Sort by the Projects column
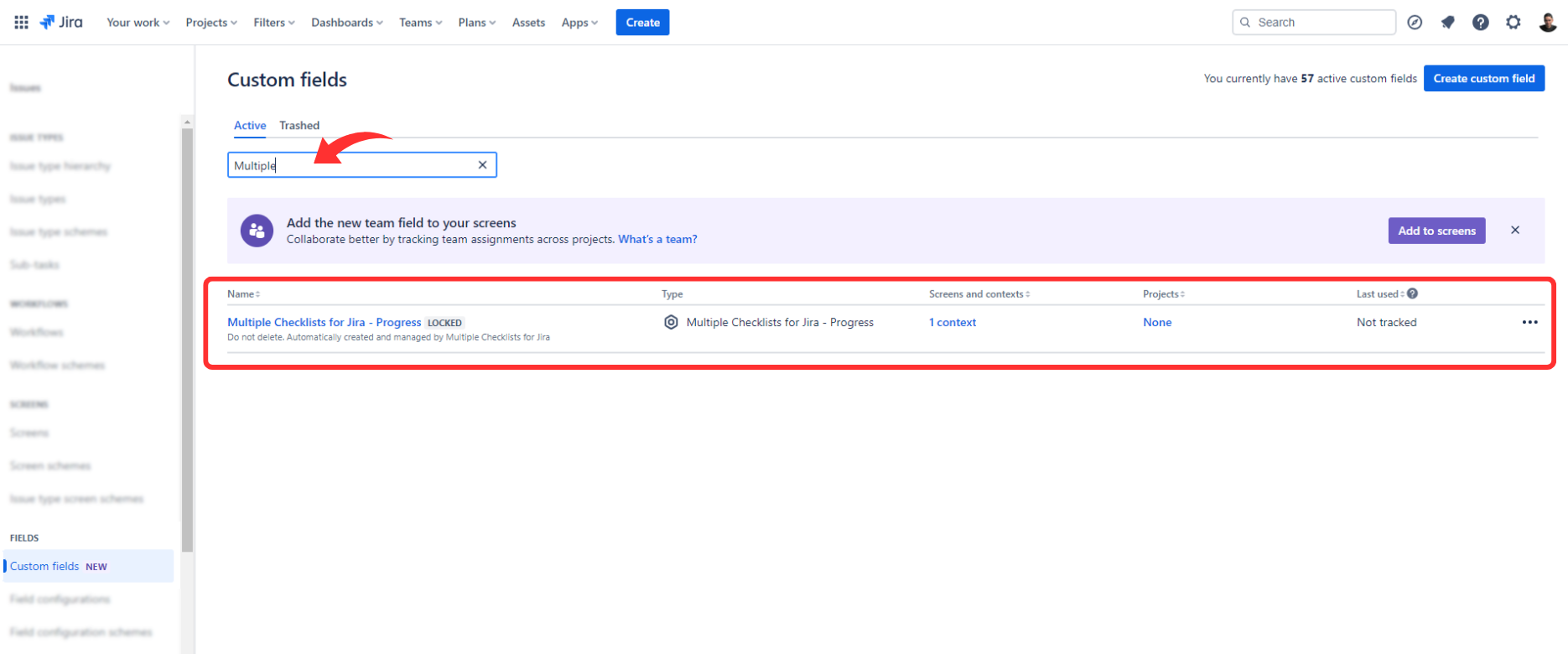Viewport: 1568px width, 654px height. 1164,293
